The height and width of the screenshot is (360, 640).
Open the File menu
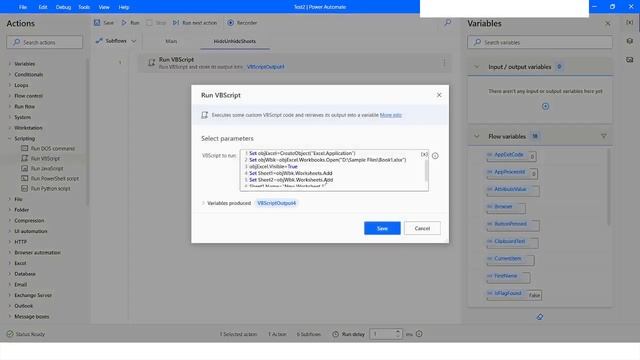[x=23, y=7]
